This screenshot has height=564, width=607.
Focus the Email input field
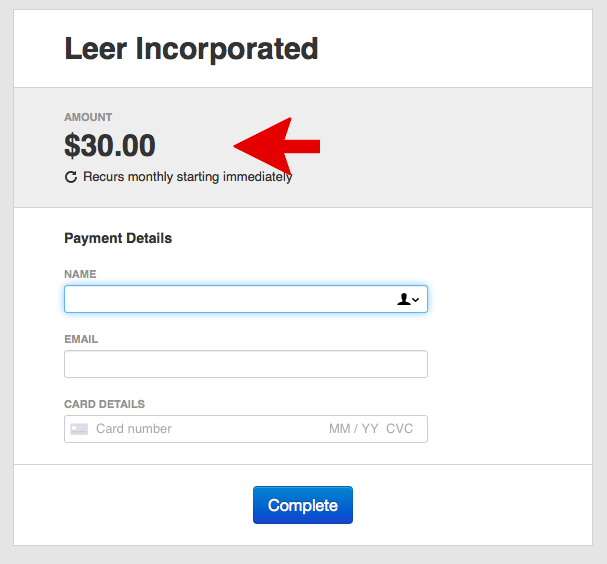pos(245,364)
